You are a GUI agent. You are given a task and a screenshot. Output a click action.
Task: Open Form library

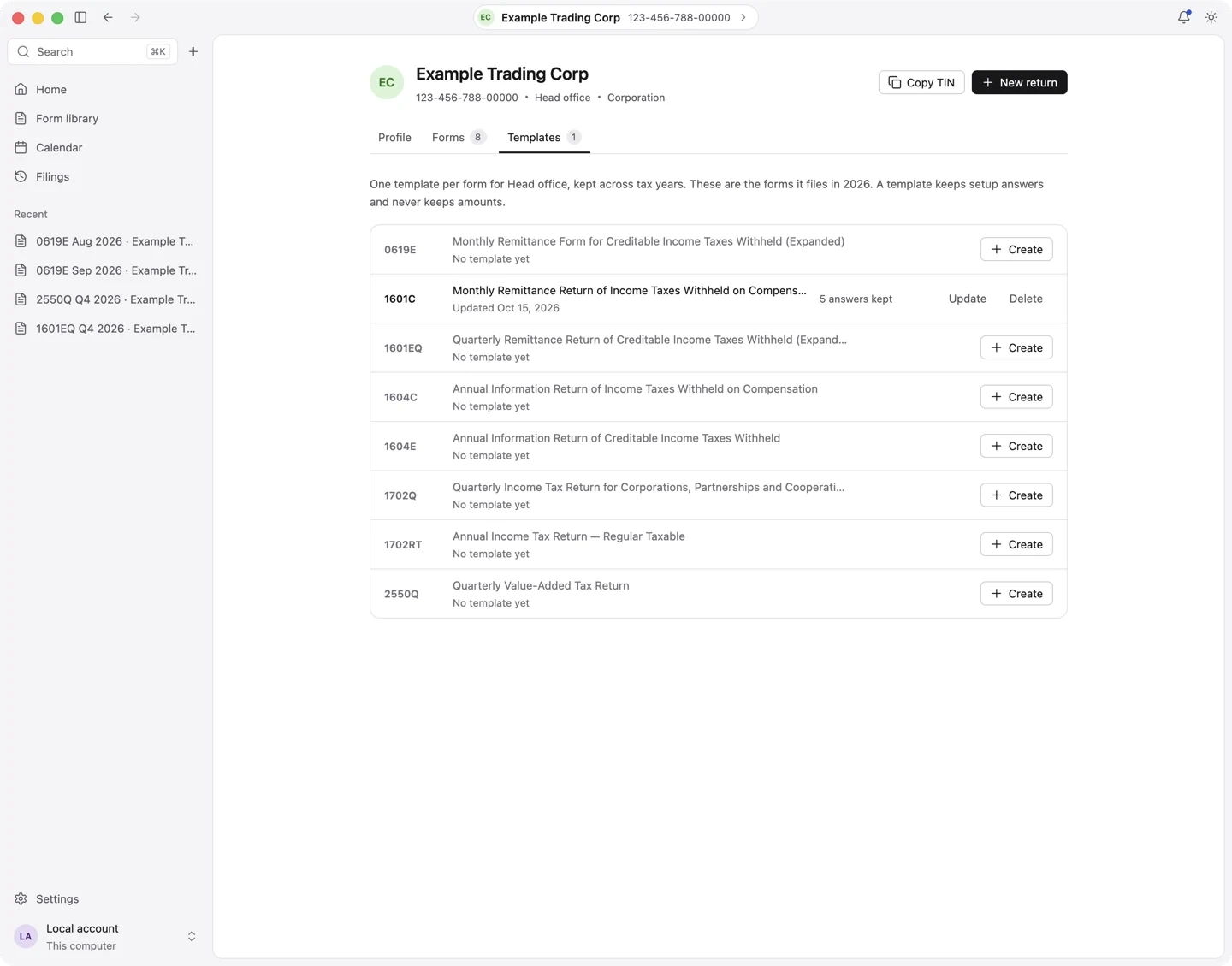click(106, 118)
